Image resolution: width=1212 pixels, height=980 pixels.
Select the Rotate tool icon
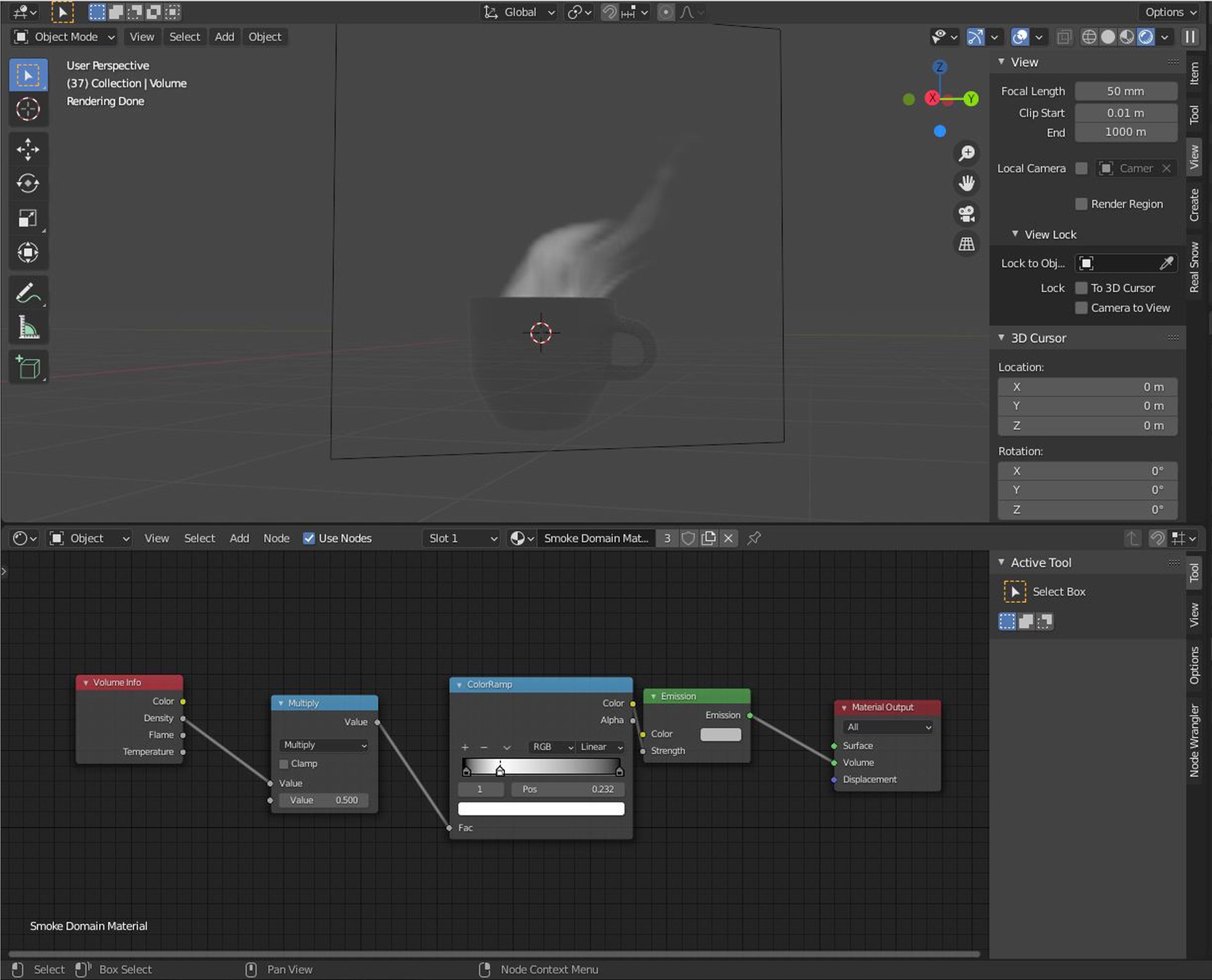[28, 184]
